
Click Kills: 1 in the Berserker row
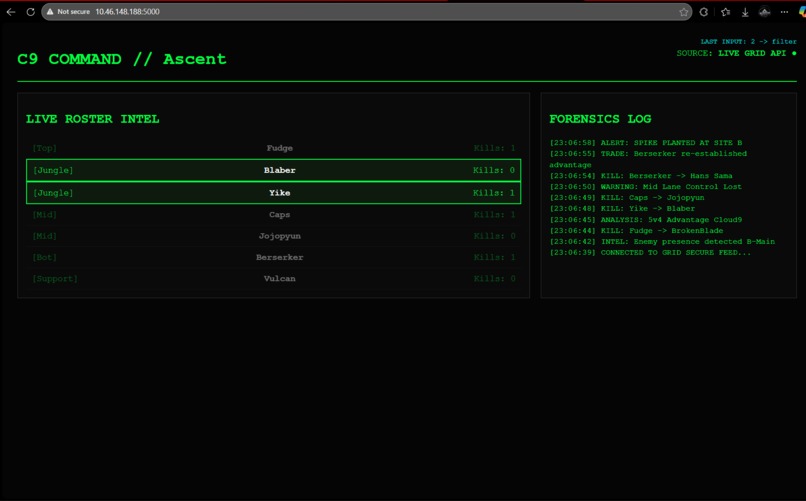(494, 257)
